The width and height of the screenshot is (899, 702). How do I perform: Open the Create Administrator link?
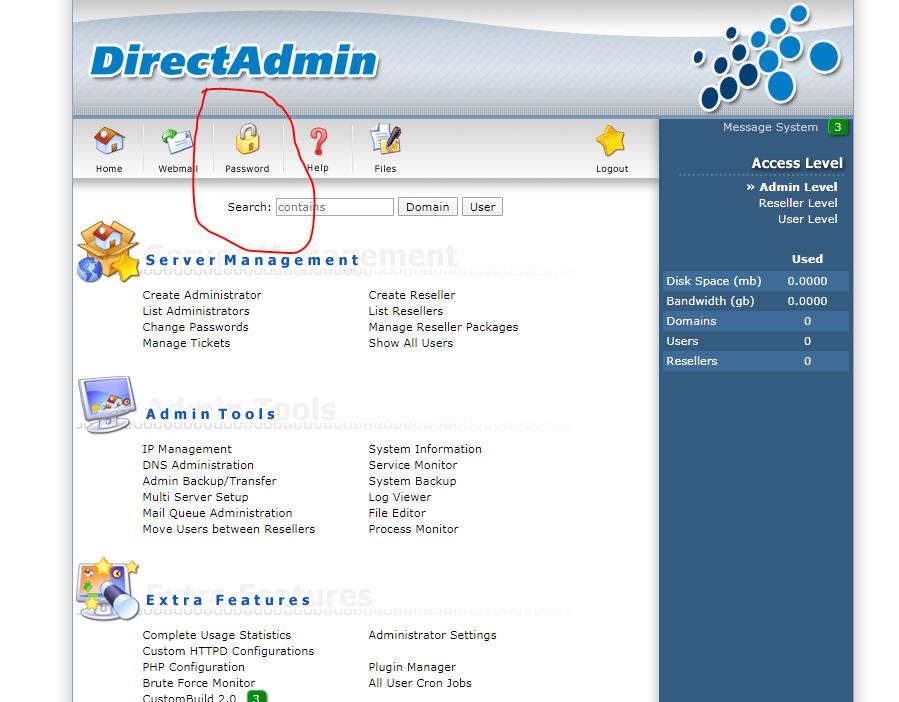coord(202,295)
